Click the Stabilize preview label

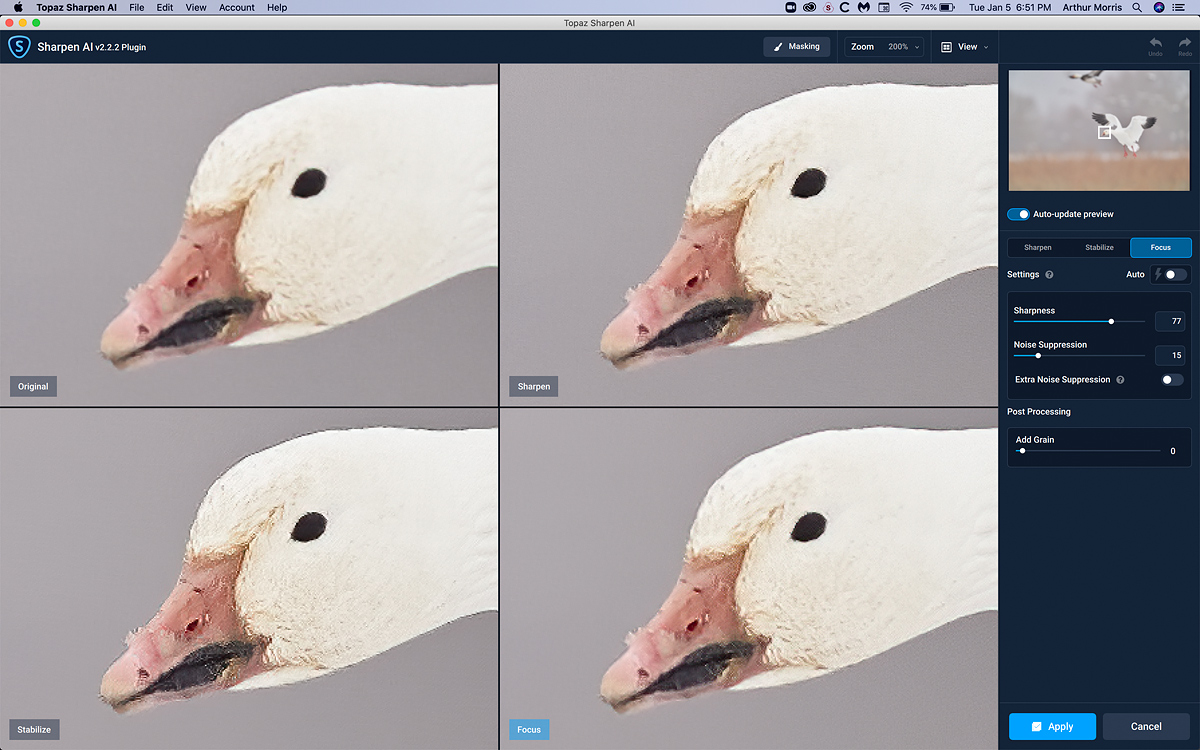pos(35,729)
